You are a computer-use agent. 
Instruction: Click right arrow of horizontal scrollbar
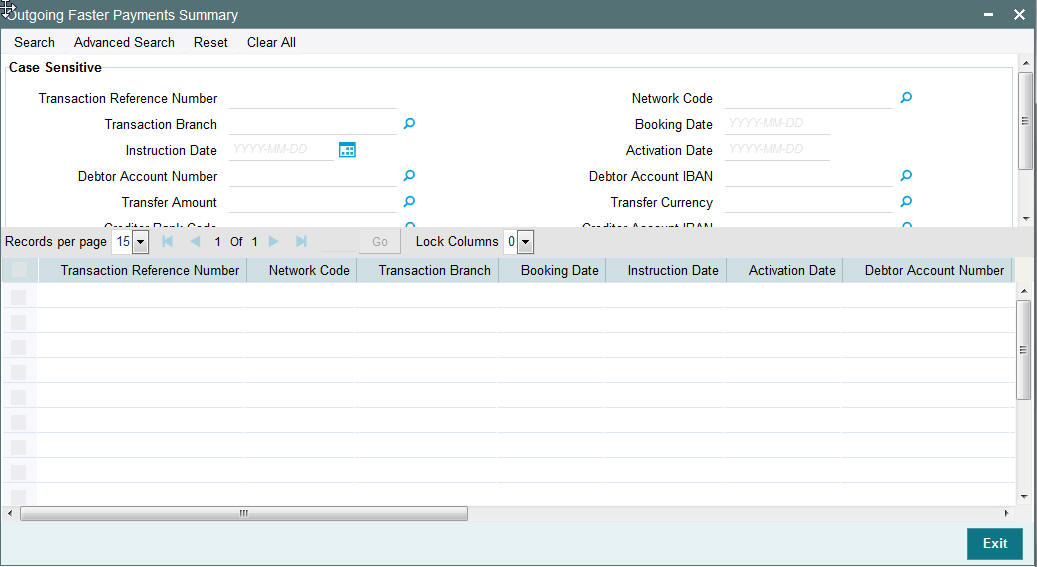tap(1007, 513)
